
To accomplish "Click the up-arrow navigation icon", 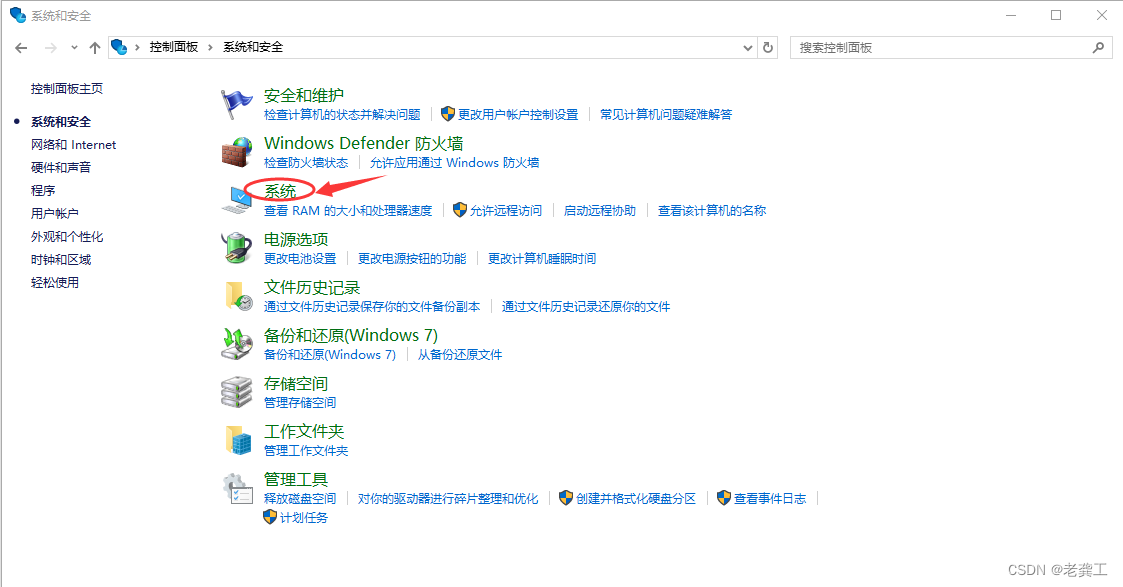I will tap(94, 47).
